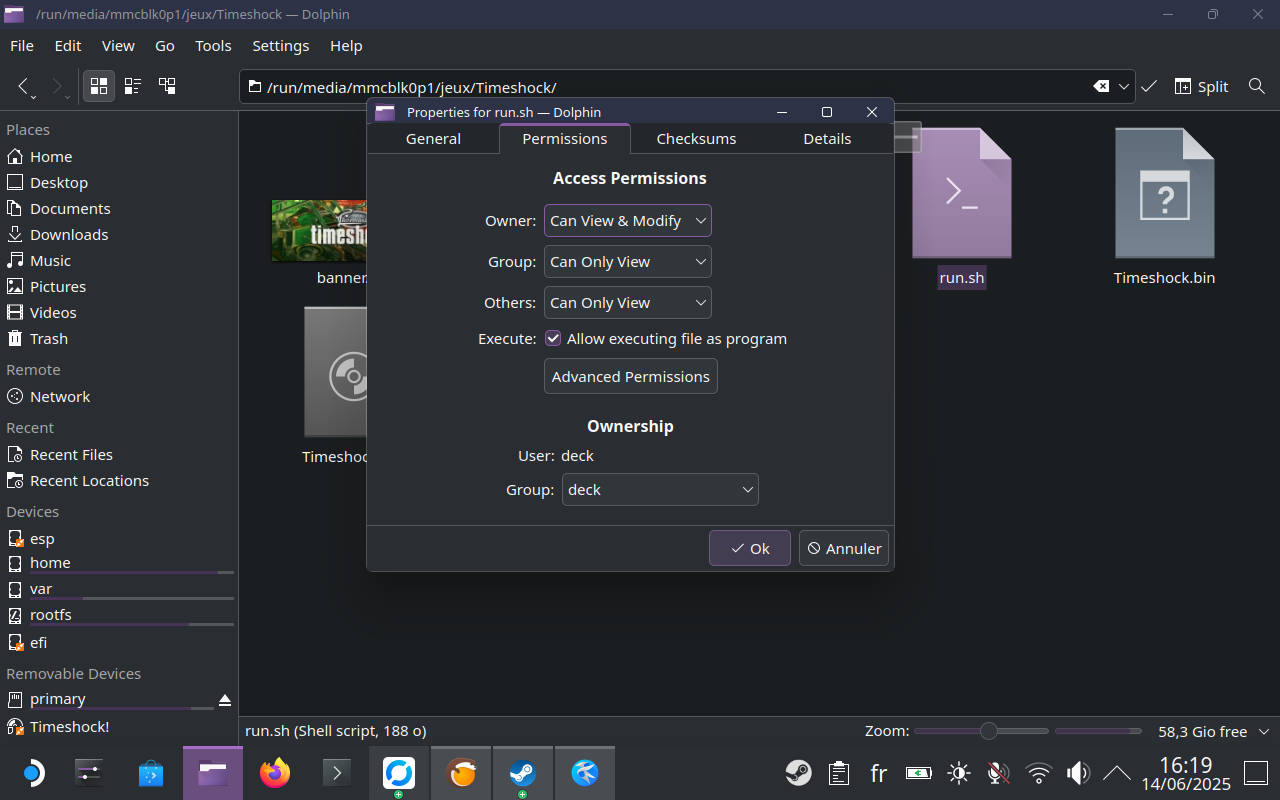Open Firefox from the taskbar
Viewport: 1280px width, 800px height.
tap(274, 773)
